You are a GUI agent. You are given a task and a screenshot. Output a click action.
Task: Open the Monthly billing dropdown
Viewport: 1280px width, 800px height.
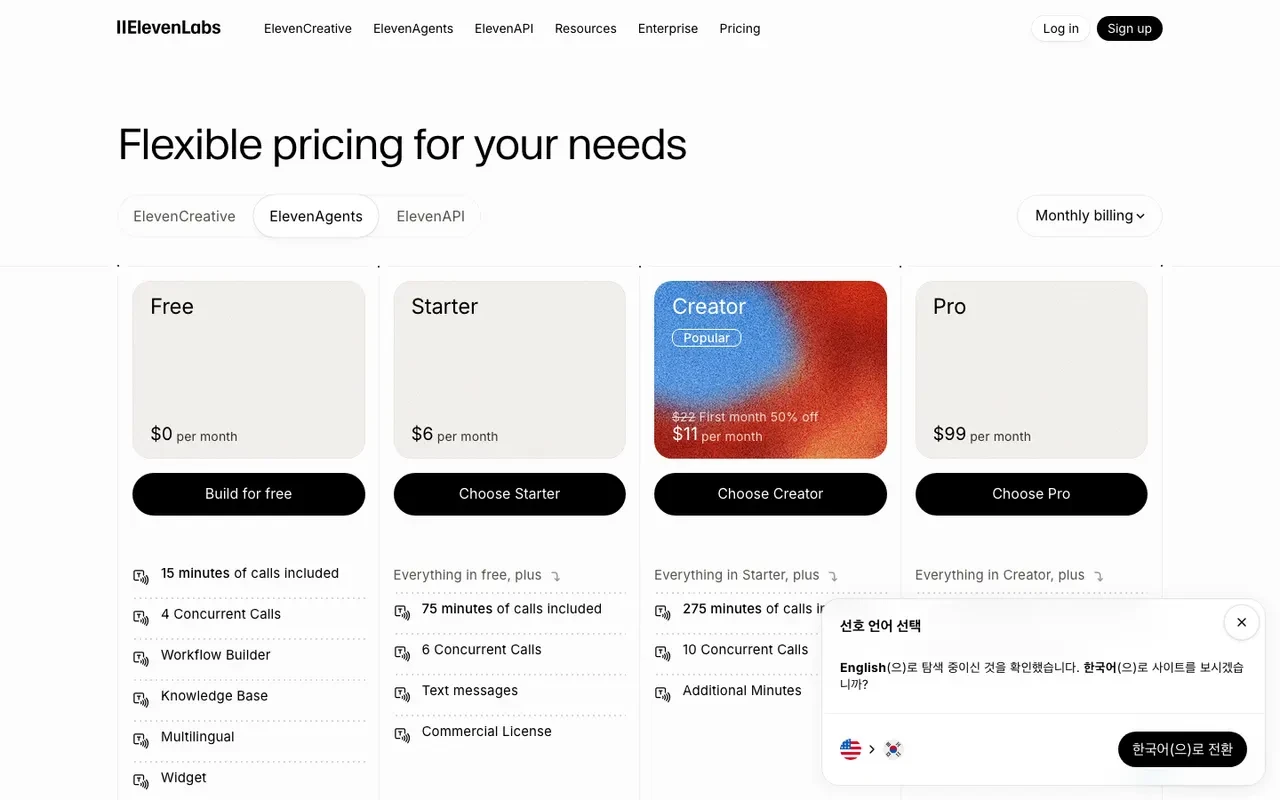pos(1089,216)
